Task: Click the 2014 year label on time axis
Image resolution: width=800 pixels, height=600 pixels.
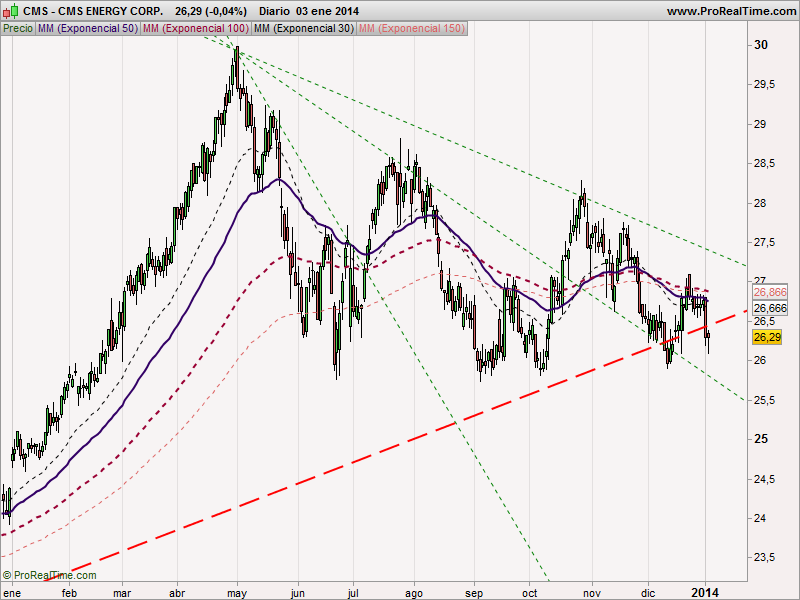Action: (705, 593)
